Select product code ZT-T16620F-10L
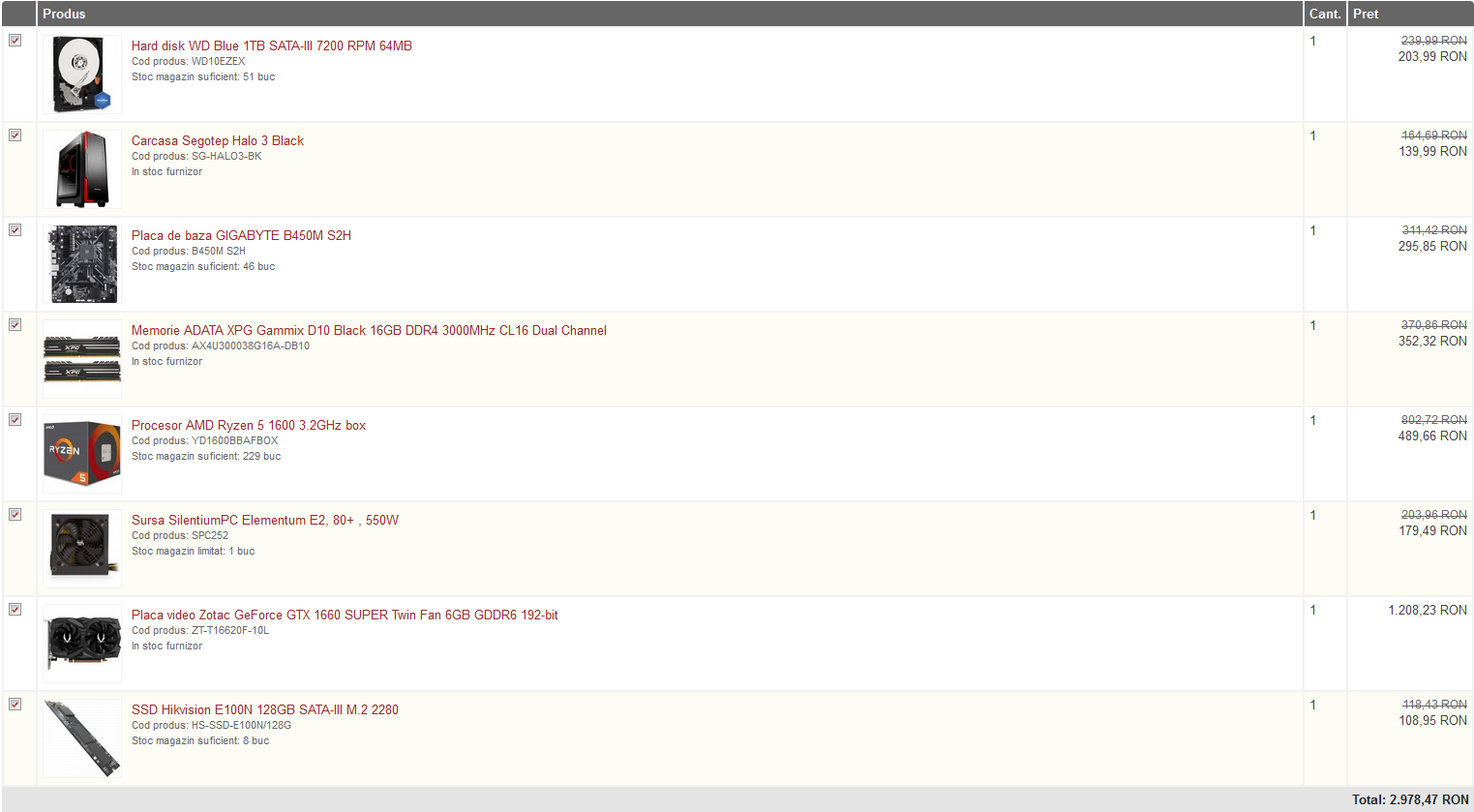Screen dimensions: 1474x812 point(230,630)
